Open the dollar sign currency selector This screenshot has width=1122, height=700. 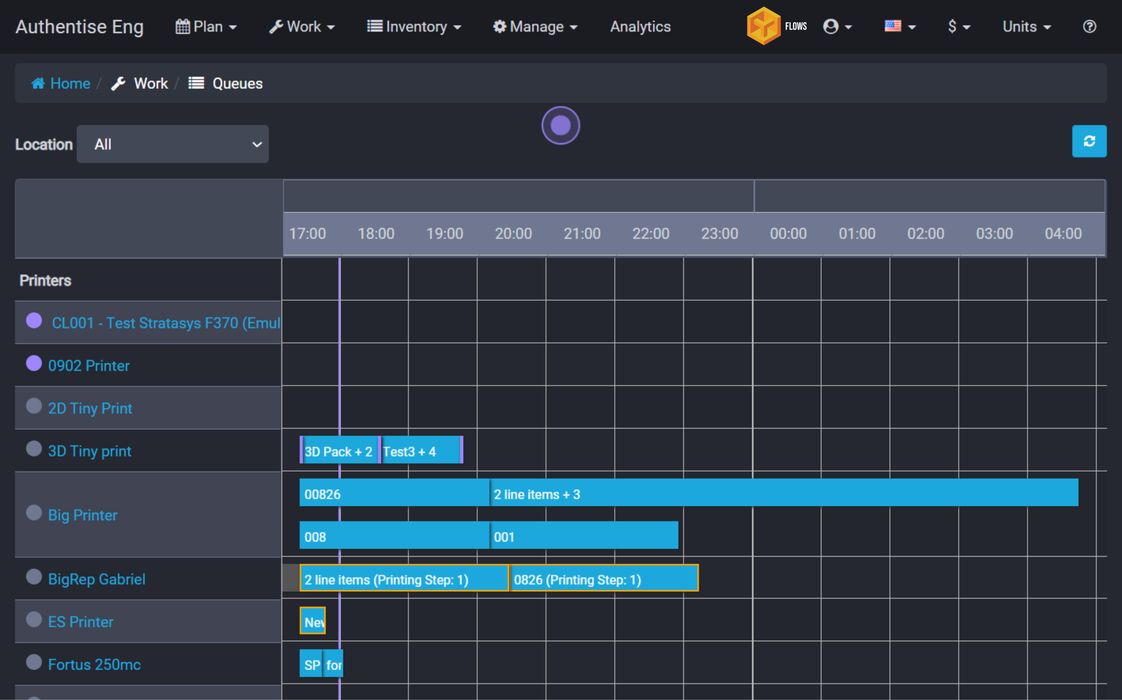coord(953,27)
